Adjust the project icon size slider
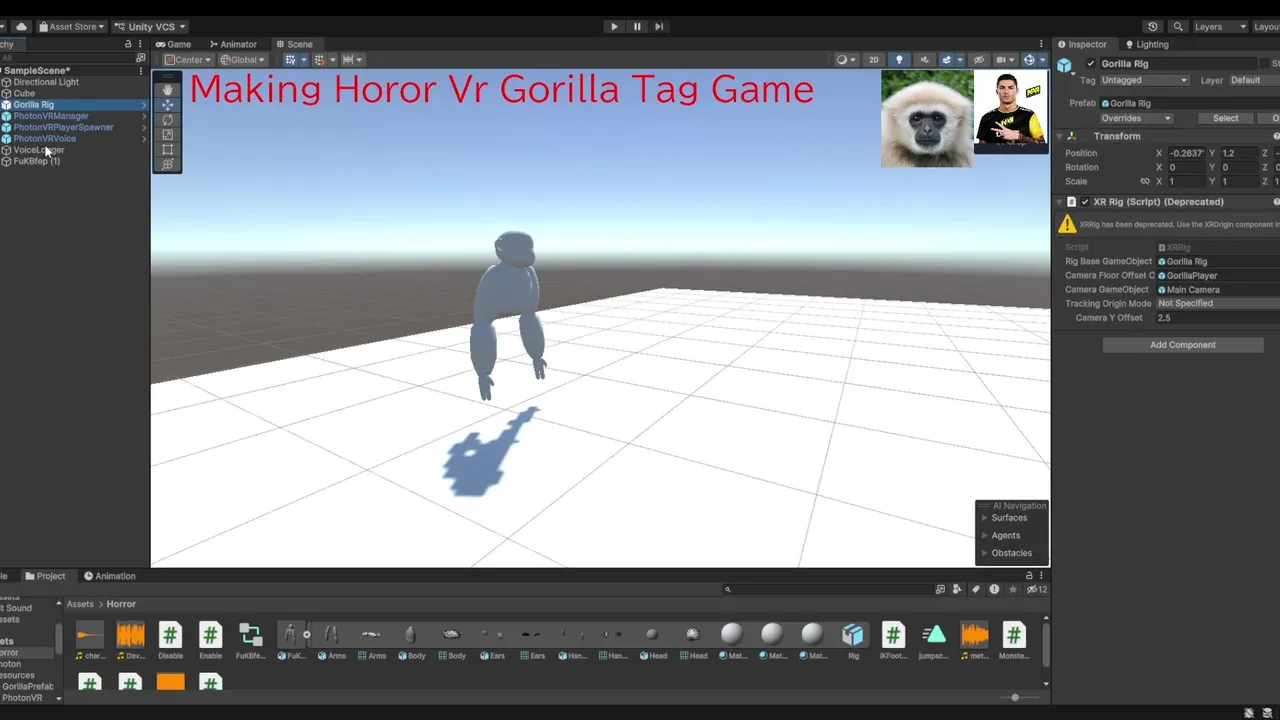Screen dimensions: 1280x720 pyautogui.click(x=1015, y=697)
